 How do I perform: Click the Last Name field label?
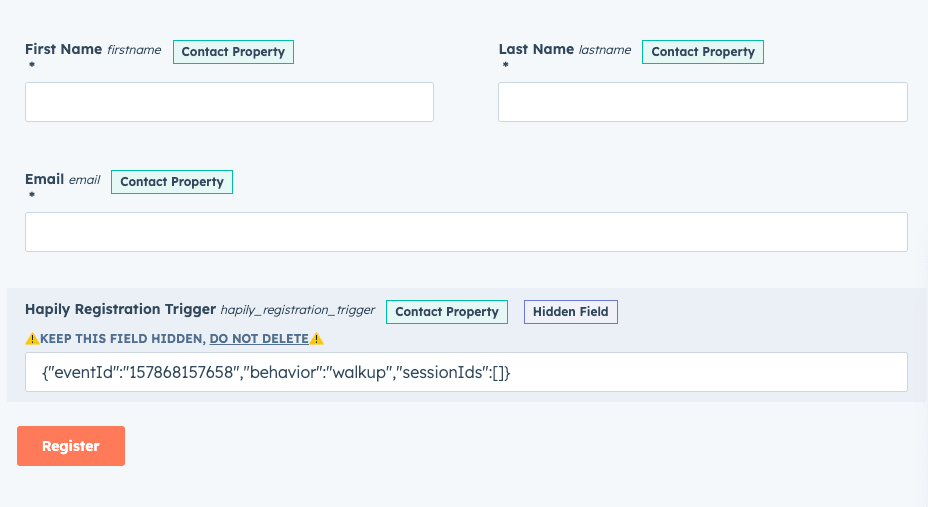(x=536, y=49)
